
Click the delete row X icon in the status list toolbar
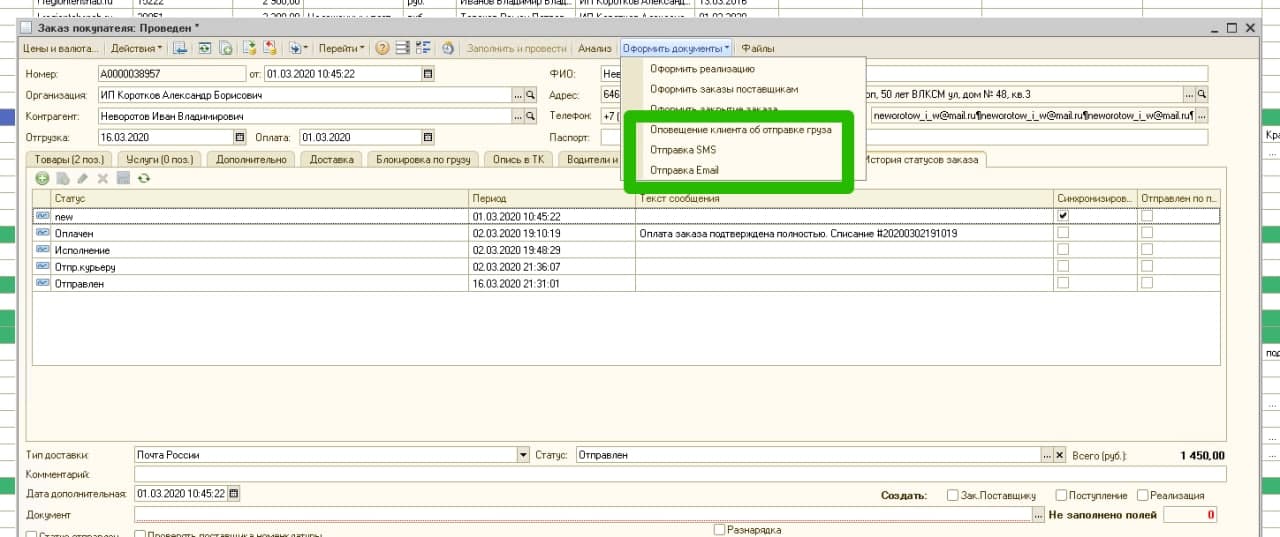coord(102,178)
